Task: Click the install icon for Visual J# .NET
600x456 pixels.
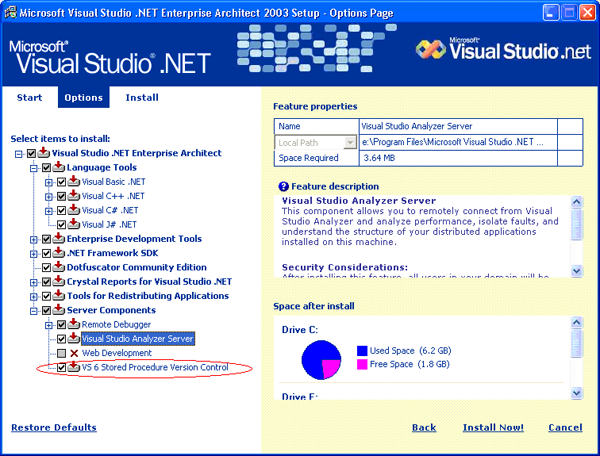Action: [74, 225]
